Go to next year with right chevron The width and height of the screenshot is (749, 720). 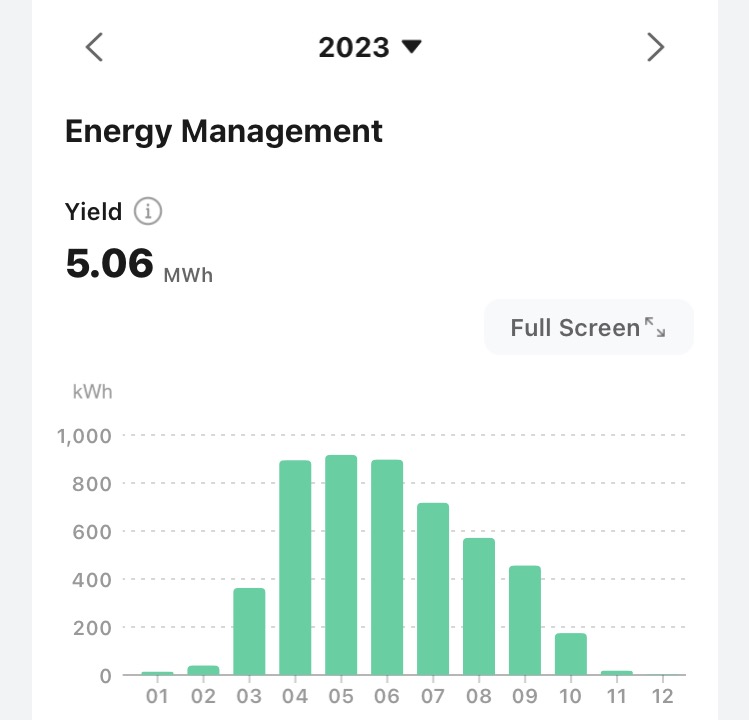[x=655, y=47]
